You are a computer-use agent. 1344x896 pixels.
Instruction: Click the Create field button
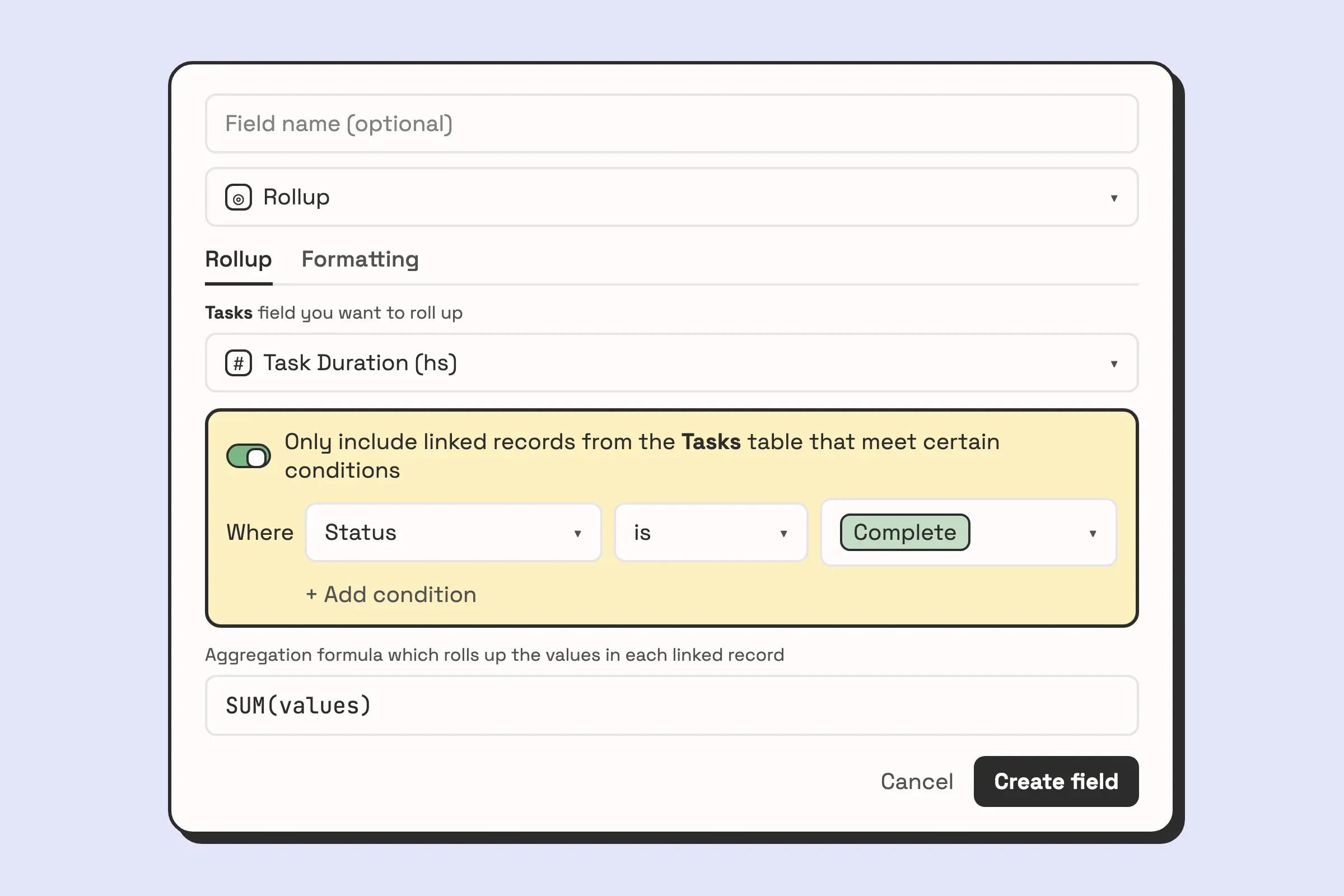1056,782
